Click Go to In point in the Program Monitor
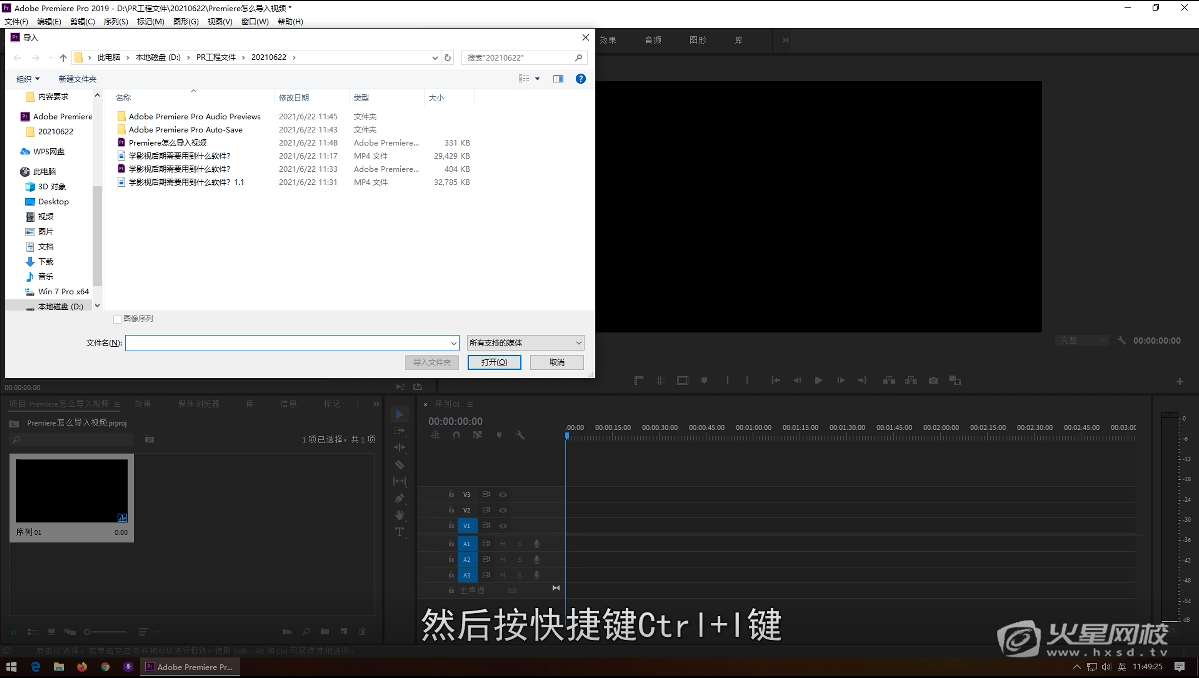Viewport: 1199px width, 678px height. point(775,381)
